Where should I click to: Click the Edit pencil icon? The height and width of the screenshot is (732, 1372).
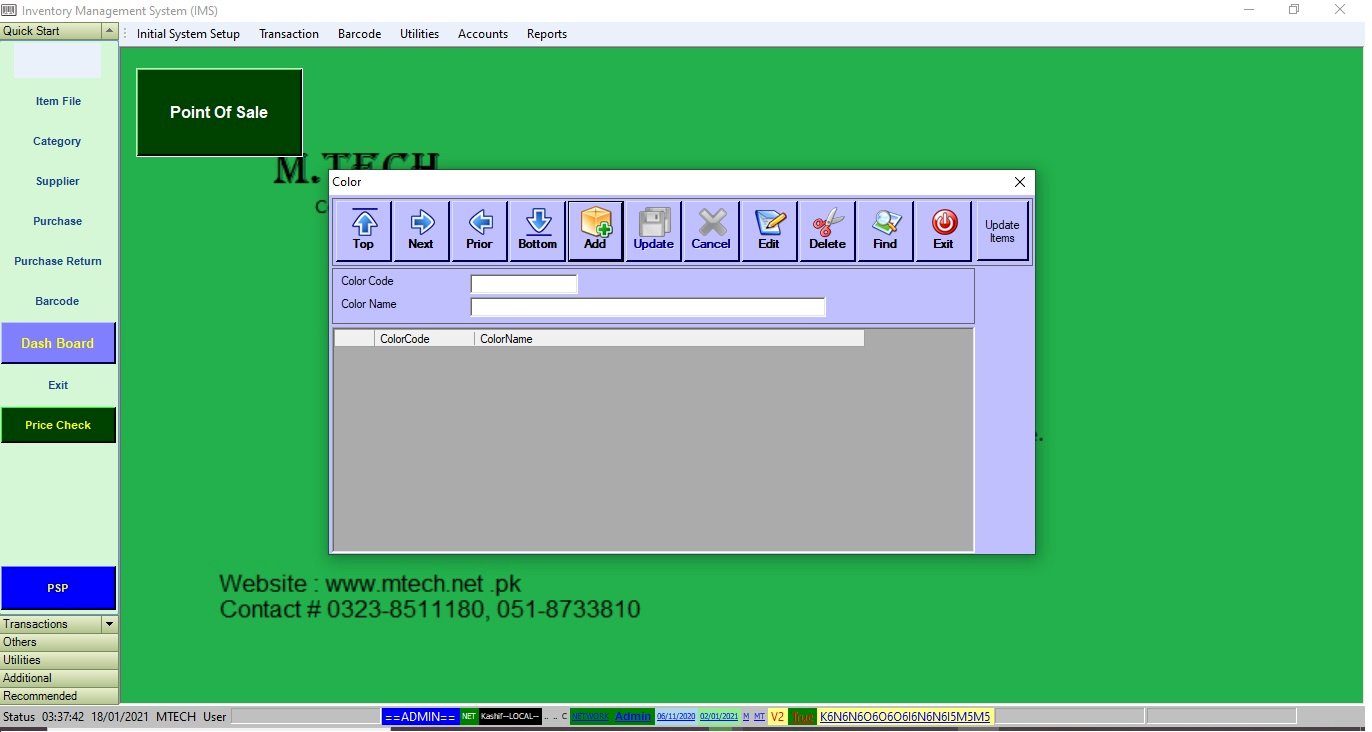pos(769,223)
